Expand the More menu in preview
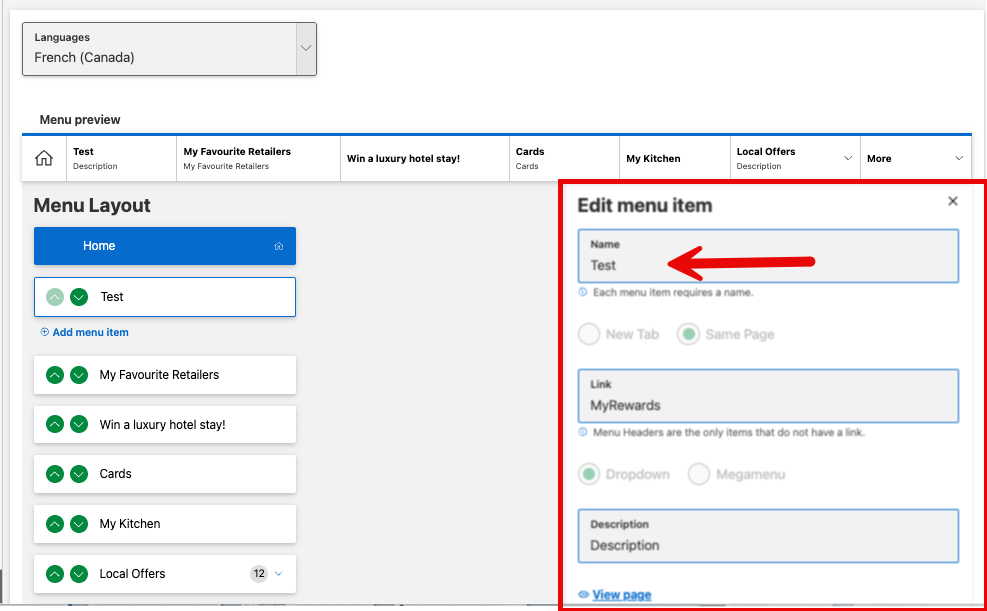This screenshot has height=611, width=987. [x=959, y=159]
